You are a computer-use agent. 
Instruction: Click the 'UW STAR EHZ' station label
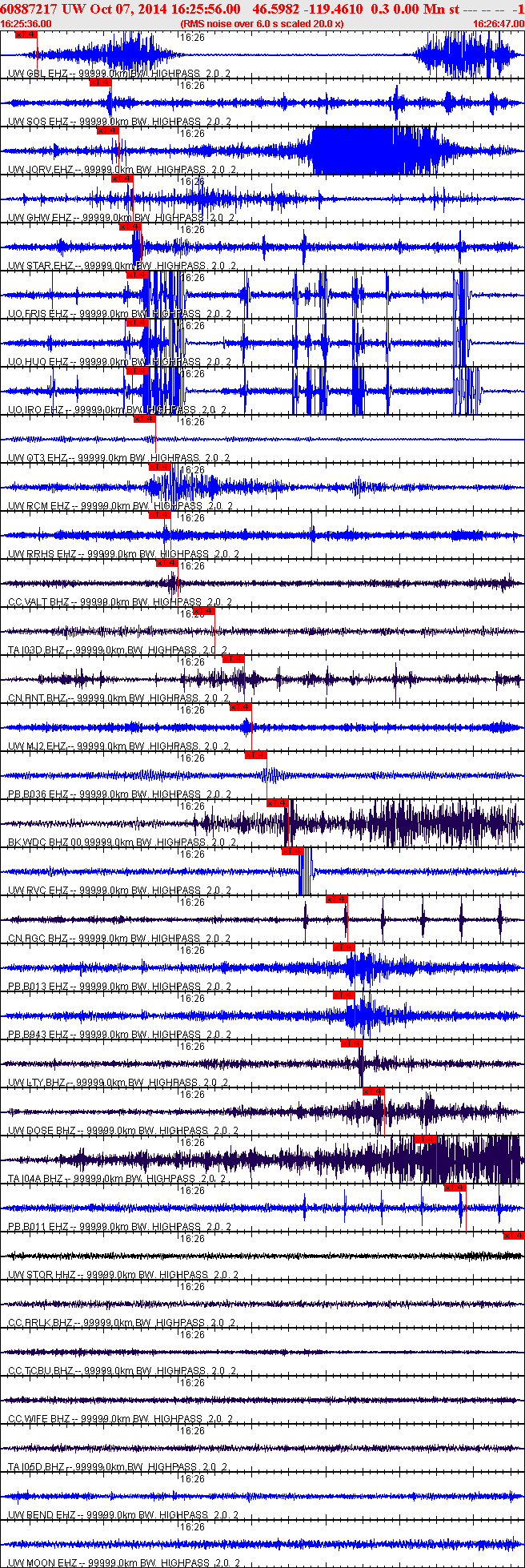40,266
